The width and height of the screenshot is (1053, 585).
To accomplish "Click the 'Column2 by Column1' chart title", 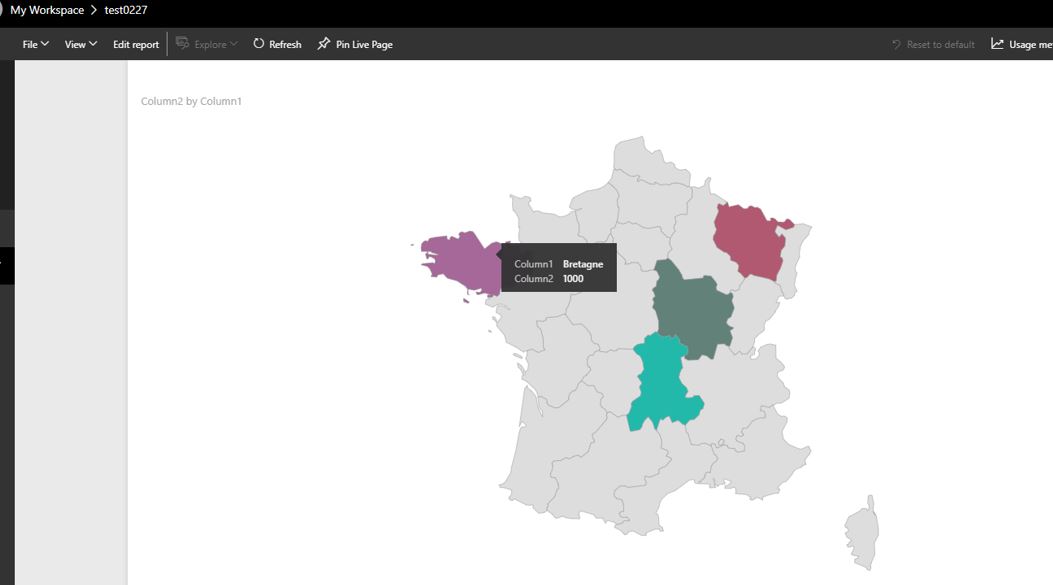I will [191, 101].
